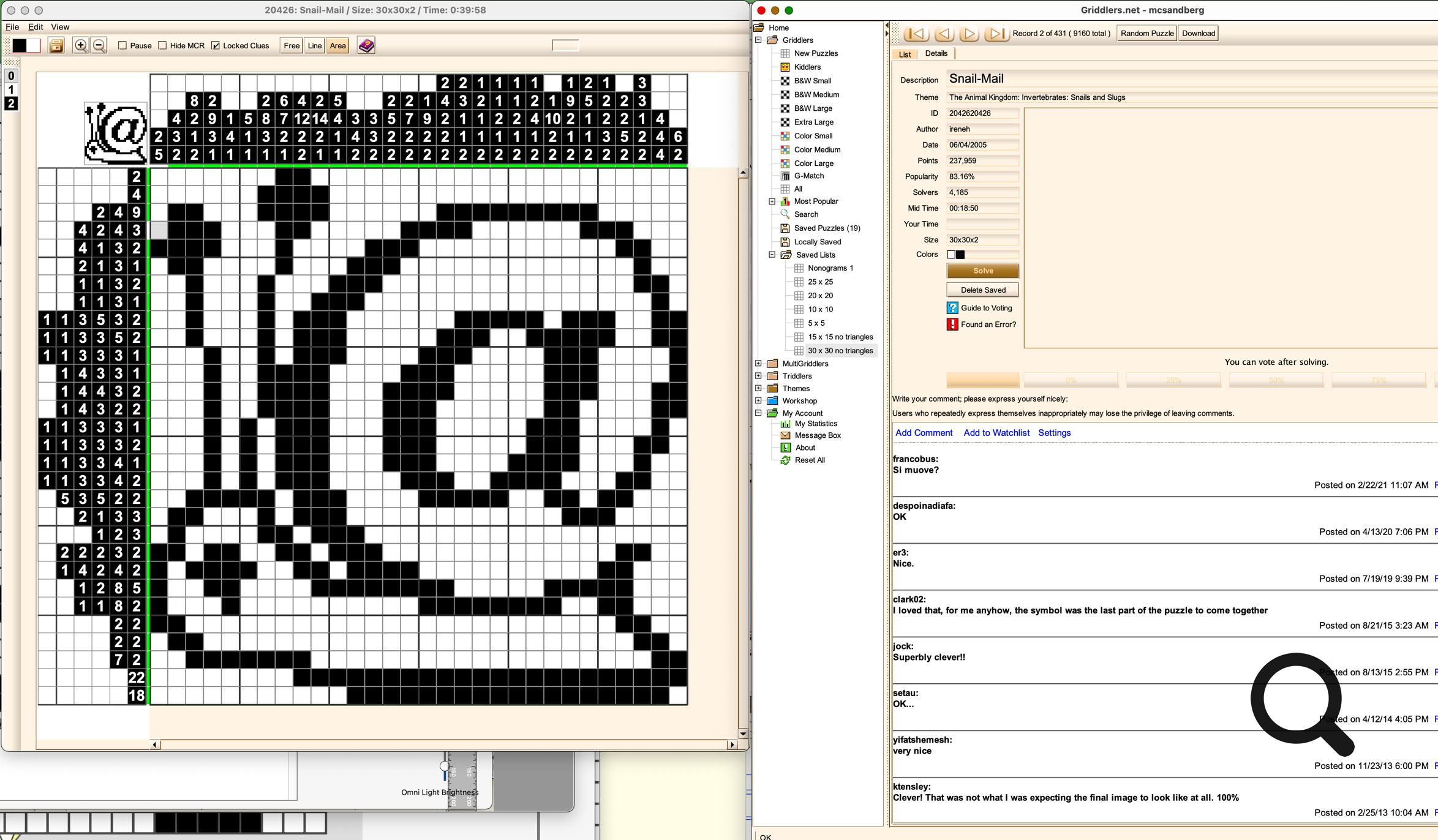
Task: Click the Add to Watchlist link
Action: (x=996, y=433)
